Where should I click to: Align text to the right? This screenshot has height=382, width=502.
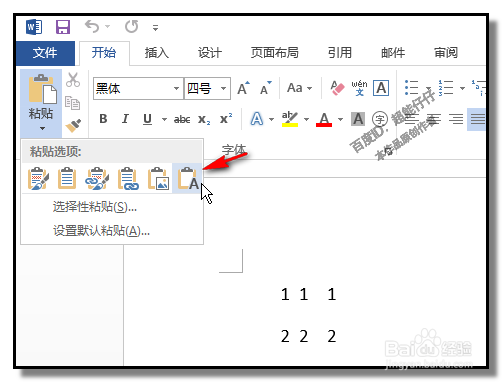tap(456, 119)
